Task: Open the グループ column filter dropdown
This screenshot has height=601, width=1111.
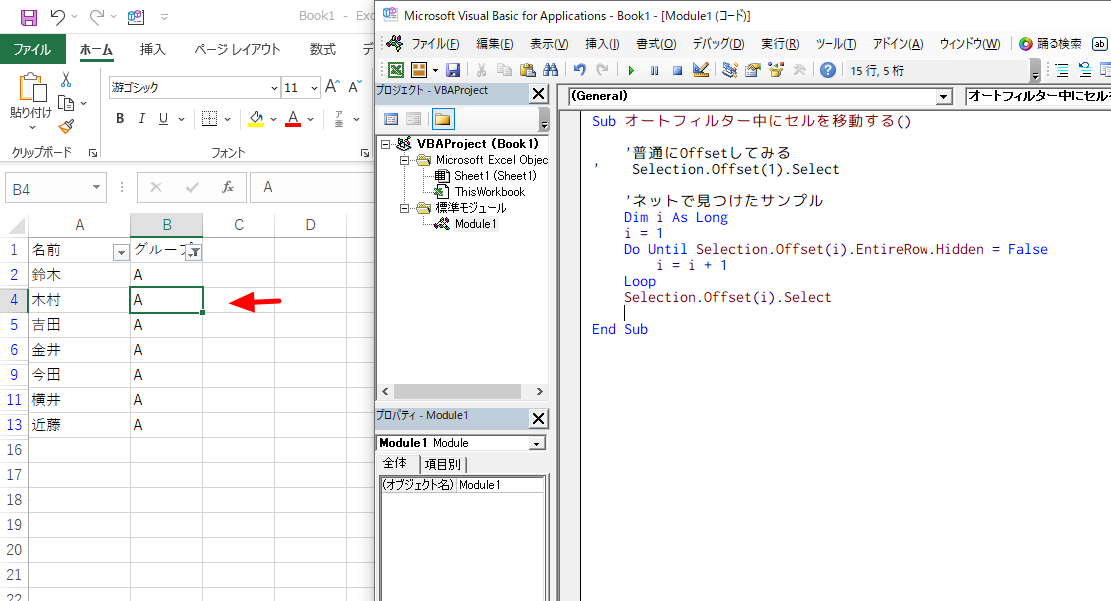Action: click(193, 252)
